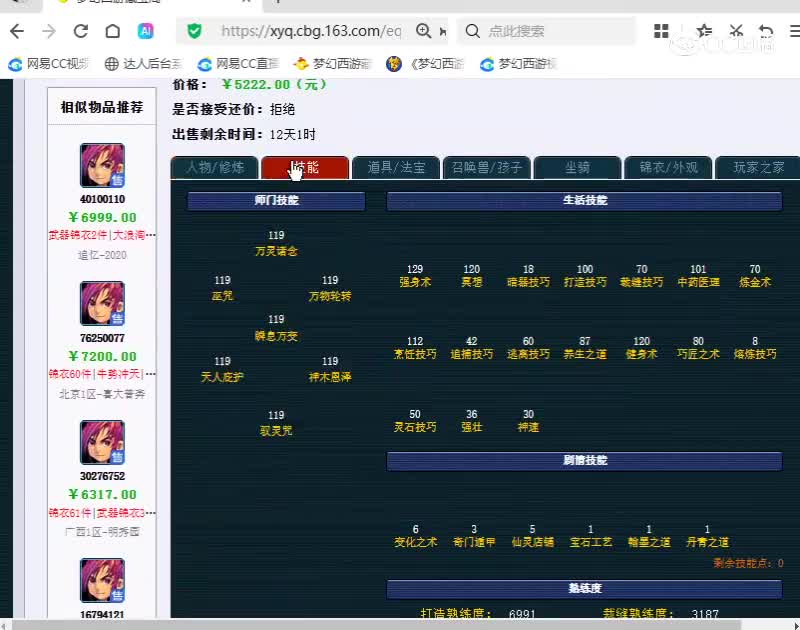Select the 技能 tab

pyautogui.click(x=305, y=168)
